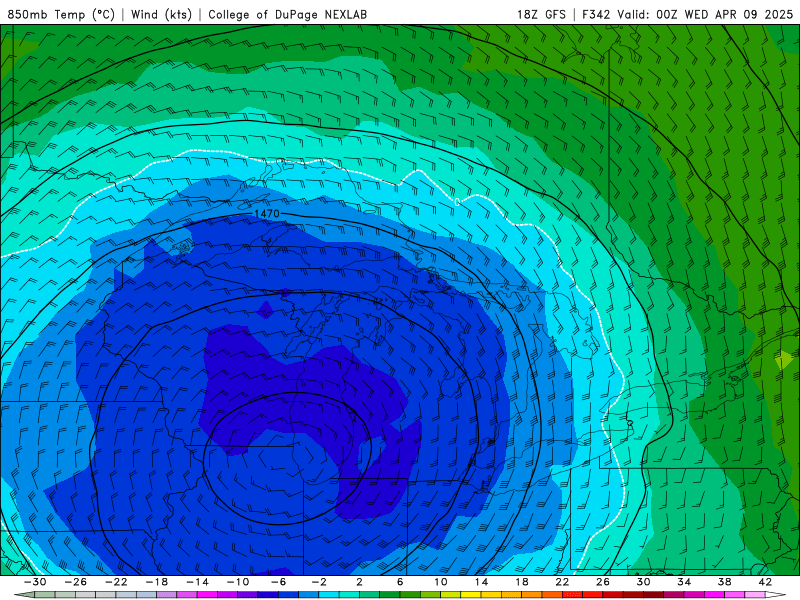
Task: Click the '2' colorbar scale label
Action: 360,582
